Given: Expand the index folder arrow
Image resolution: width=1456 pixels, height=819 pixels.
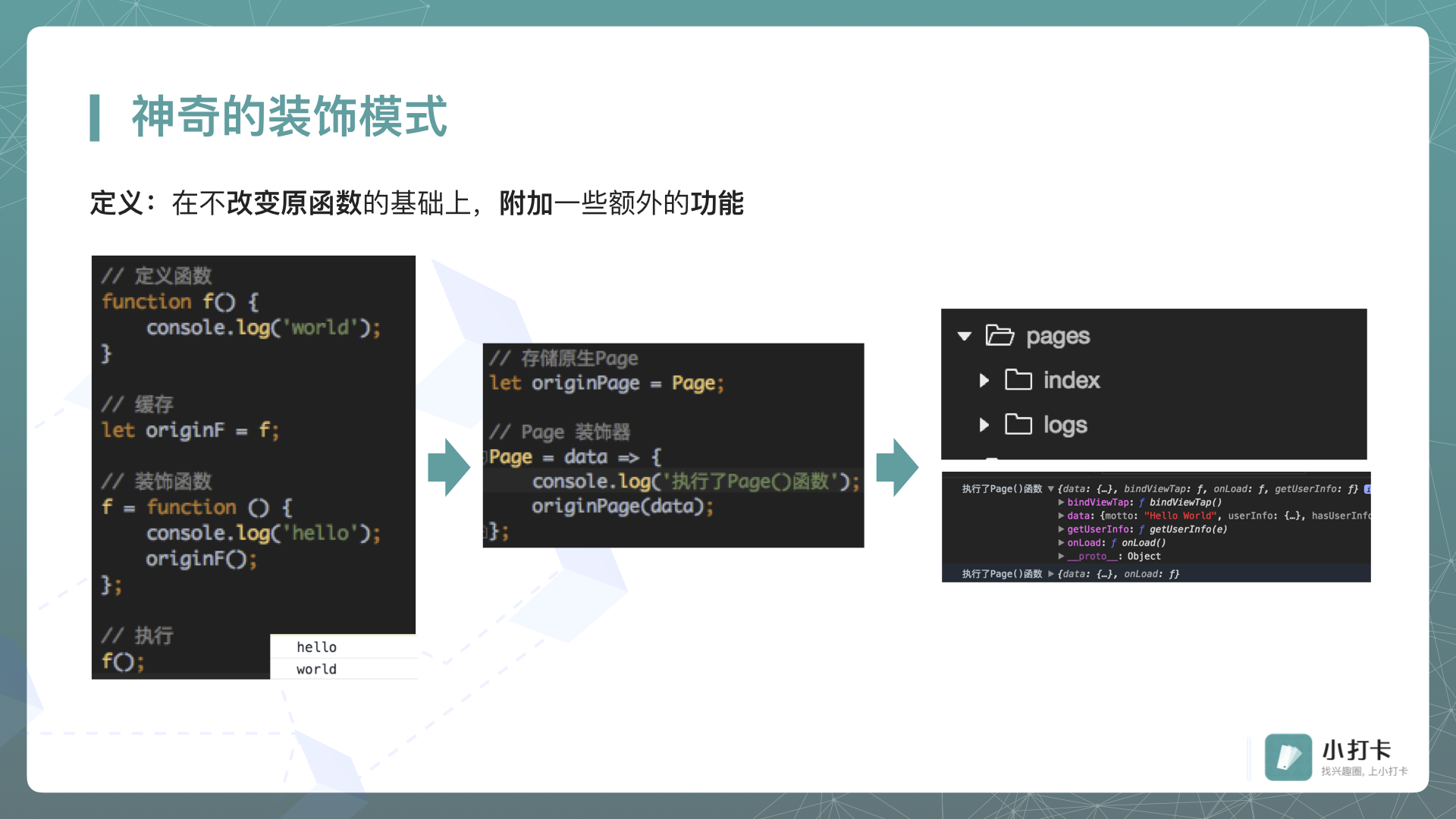Looking at the screenshot, I should pyautogui.click(x=984, y=380).
